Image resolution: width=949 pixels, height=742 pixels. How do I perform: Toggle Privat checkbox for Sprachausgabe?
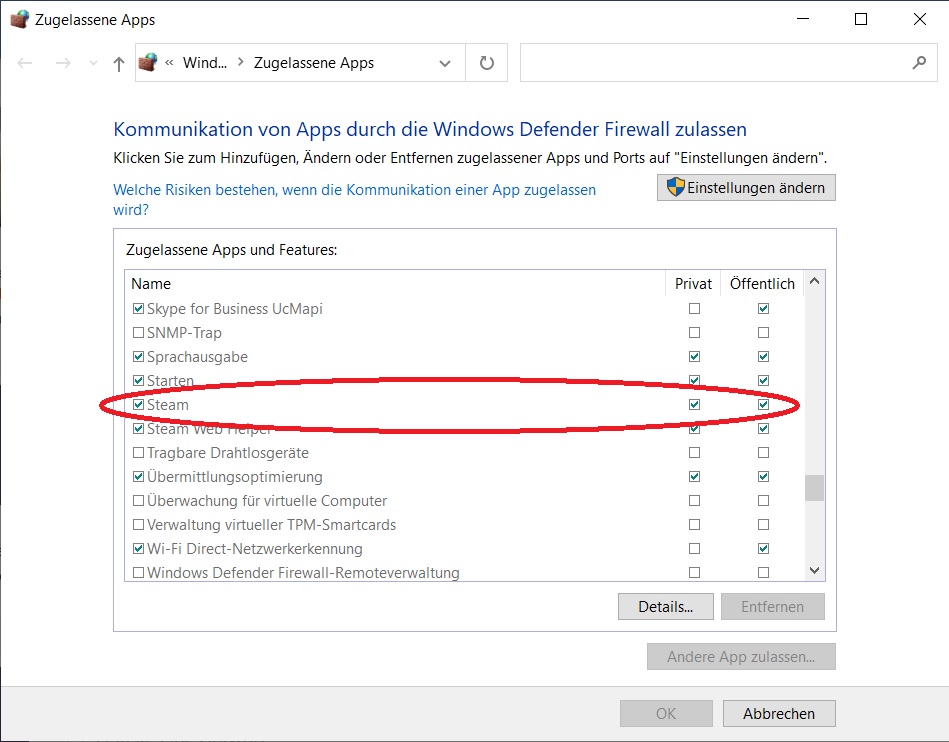click(694, 356)
